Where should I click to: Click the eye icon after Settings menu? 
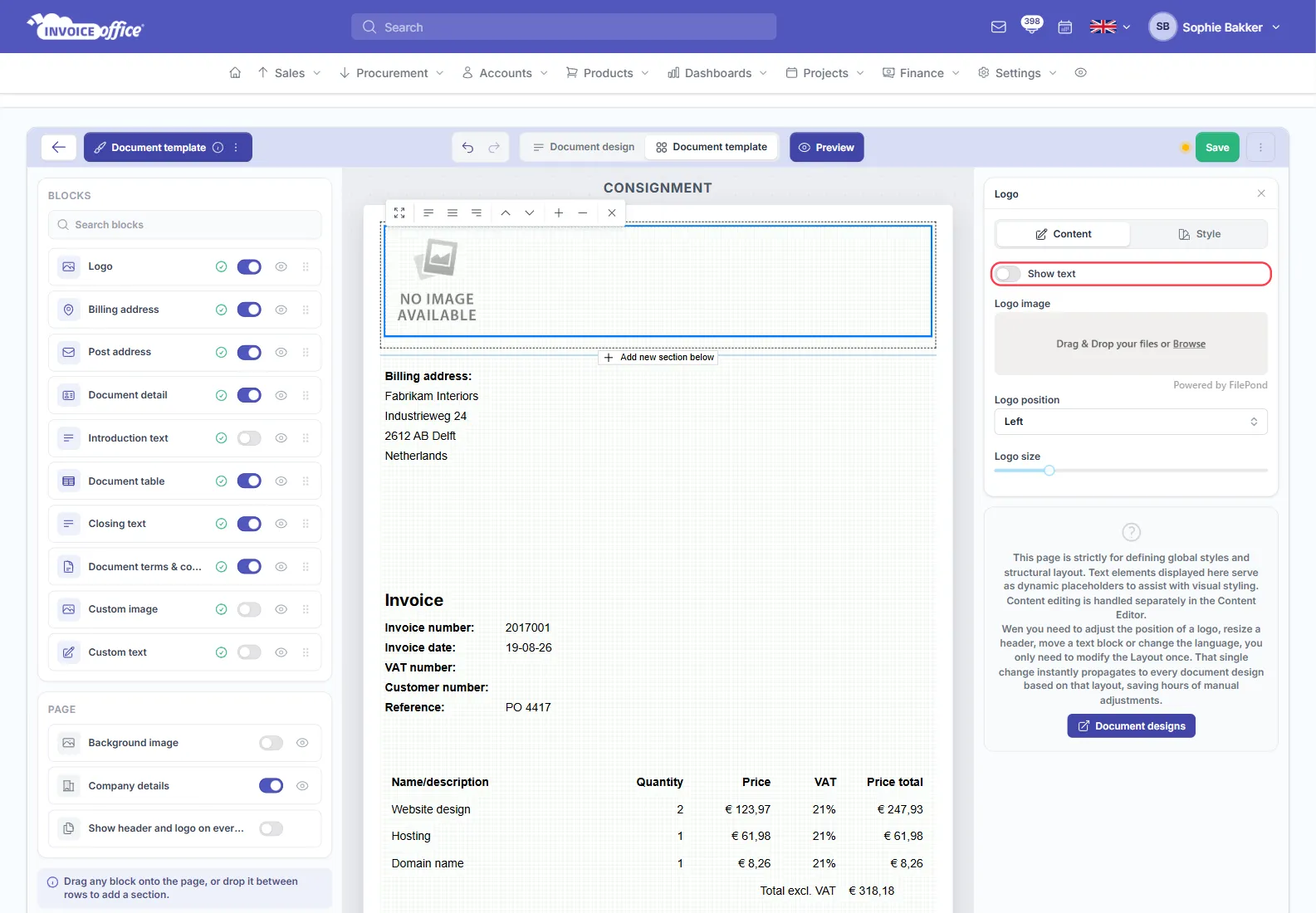(x=1080, y=73)
